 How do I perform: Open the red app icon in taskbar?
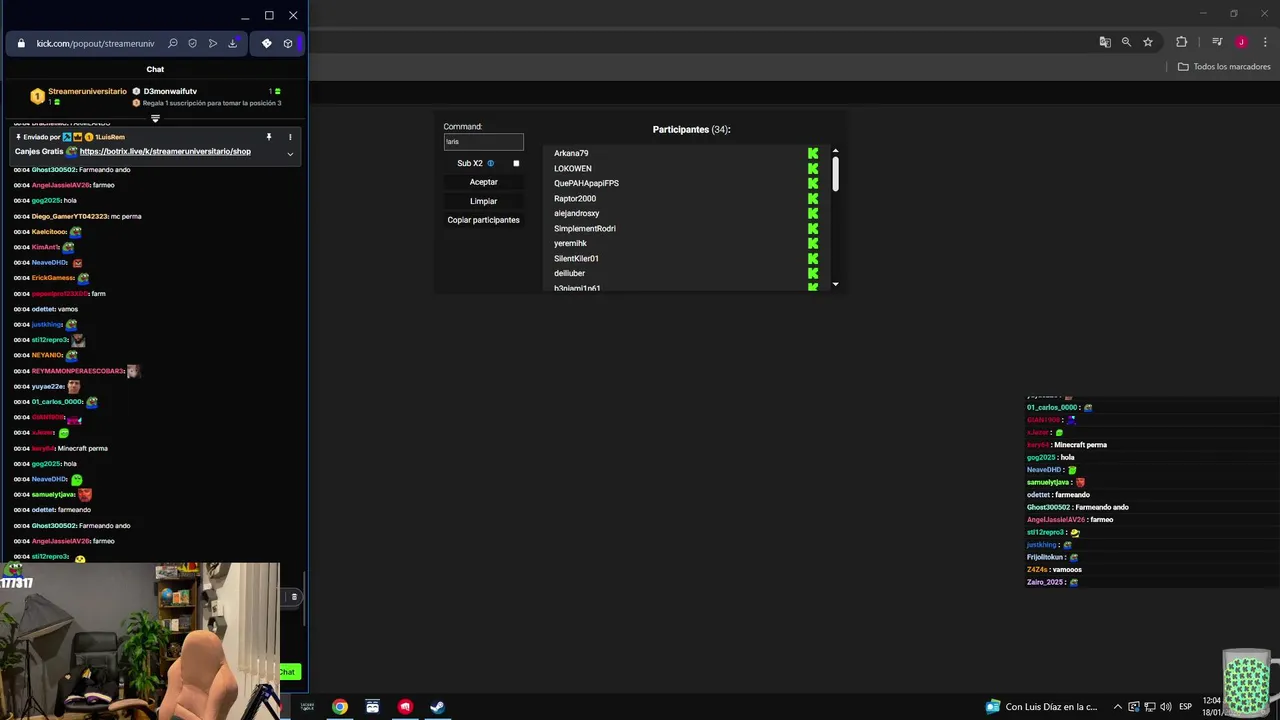pos(405,707)
